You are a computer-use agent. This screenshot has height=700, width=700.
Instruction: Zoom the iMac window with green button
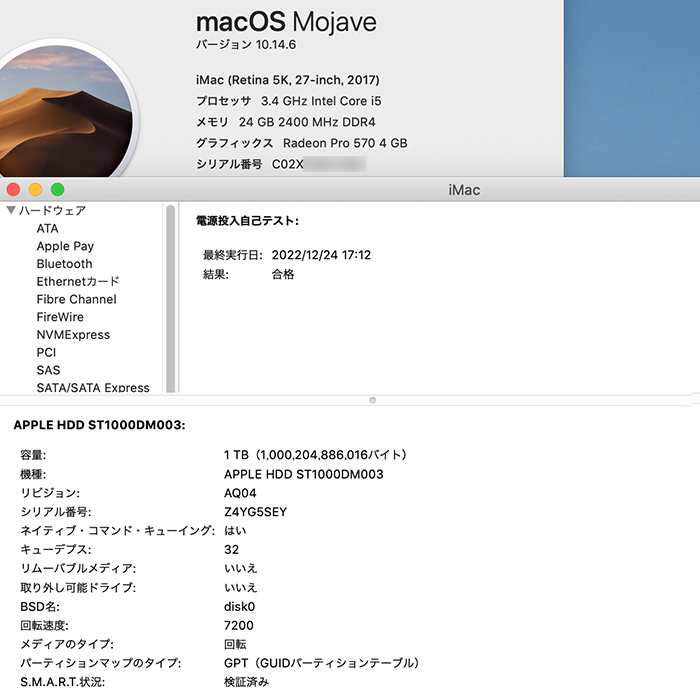(57, 190)
